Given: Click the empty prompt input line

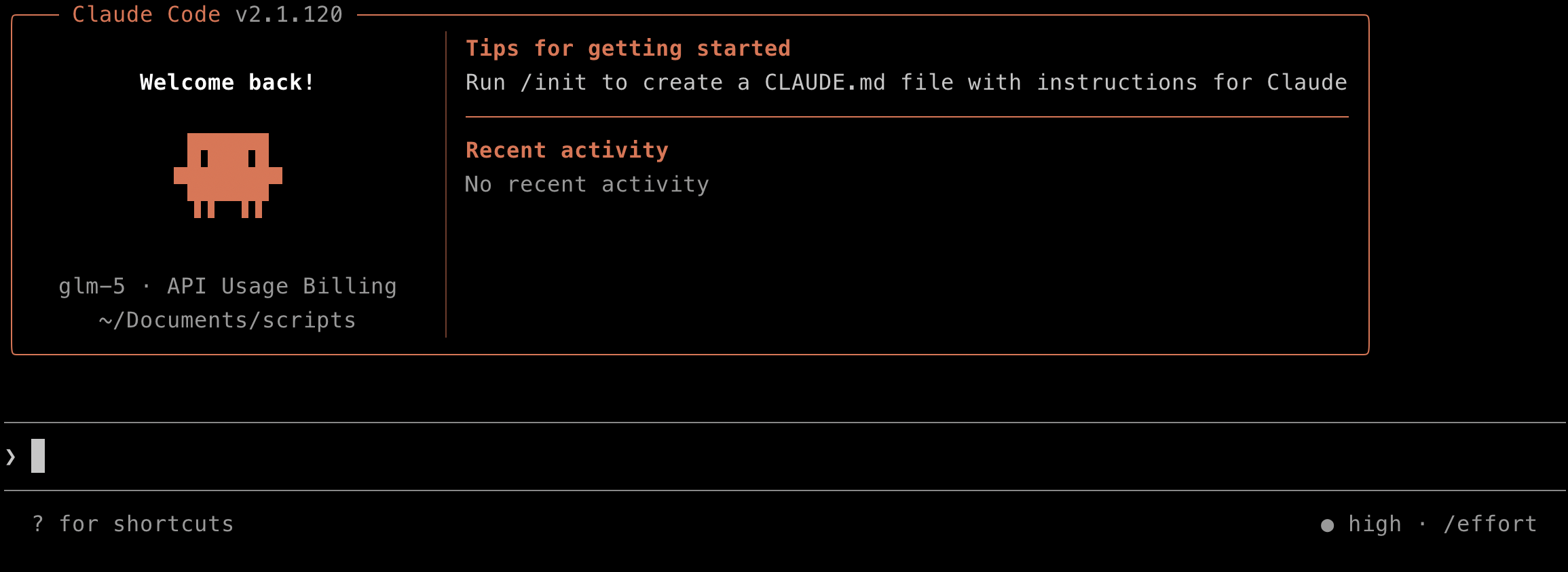Looking at the screenshot, I should point(785,456).
